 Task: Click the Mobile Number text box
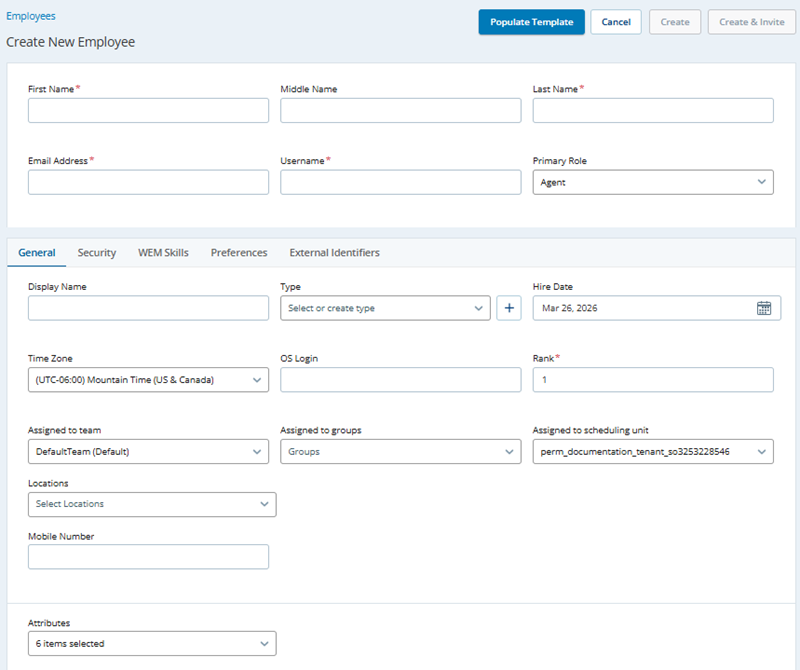pos(148,557)
